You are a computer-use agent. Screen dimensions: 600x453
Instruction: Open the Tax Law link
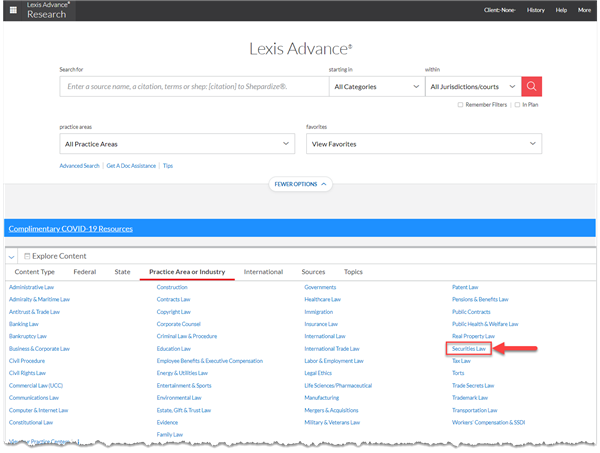(x=461, y=361)
